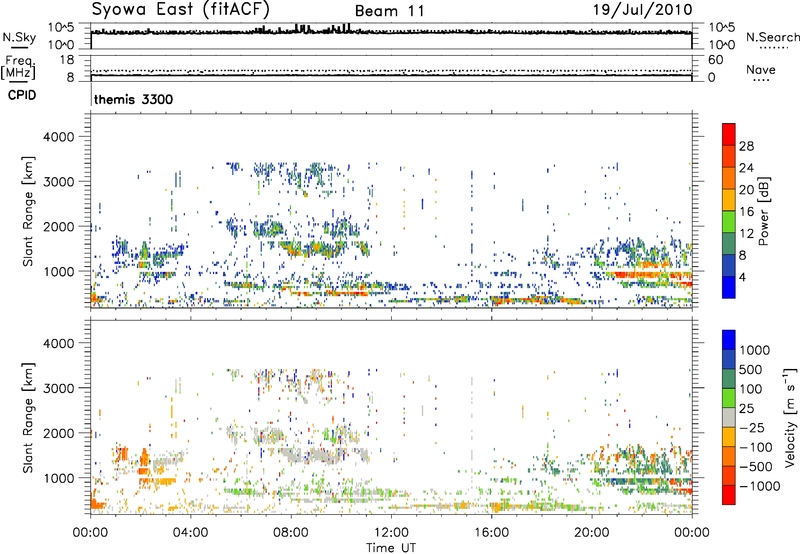Click the "Nave" legend label

(761, 69)
